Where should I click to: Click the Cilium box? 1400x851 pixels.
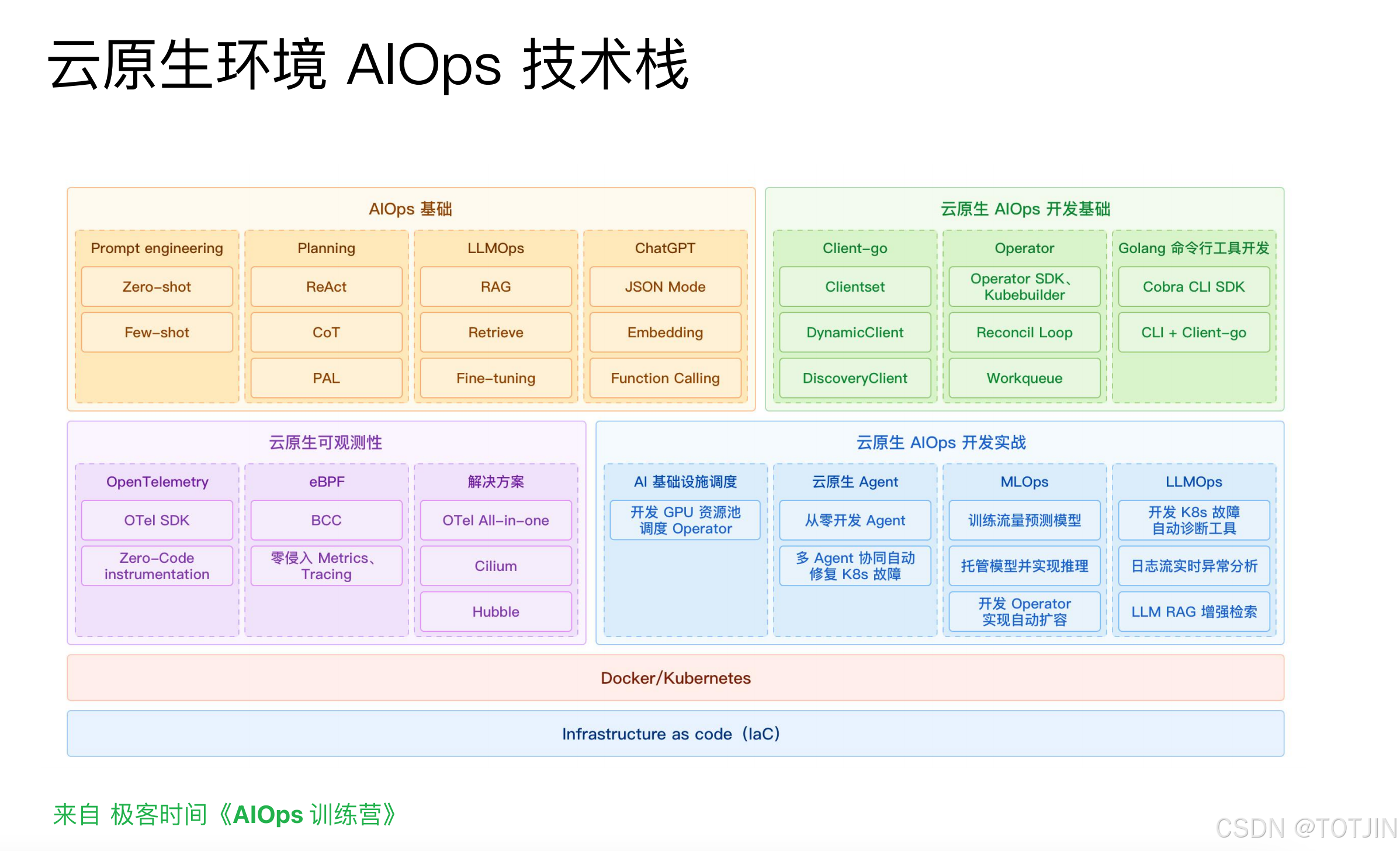click(x=495, y=566)
